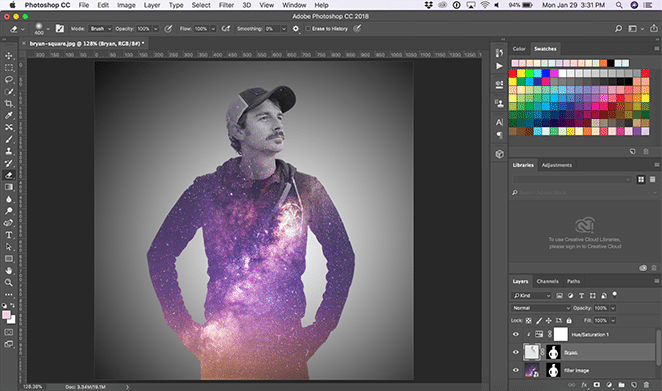Viewport: 662px width, 391px height.
Task: Add a layer mask
Action: [x=597, y=385]
